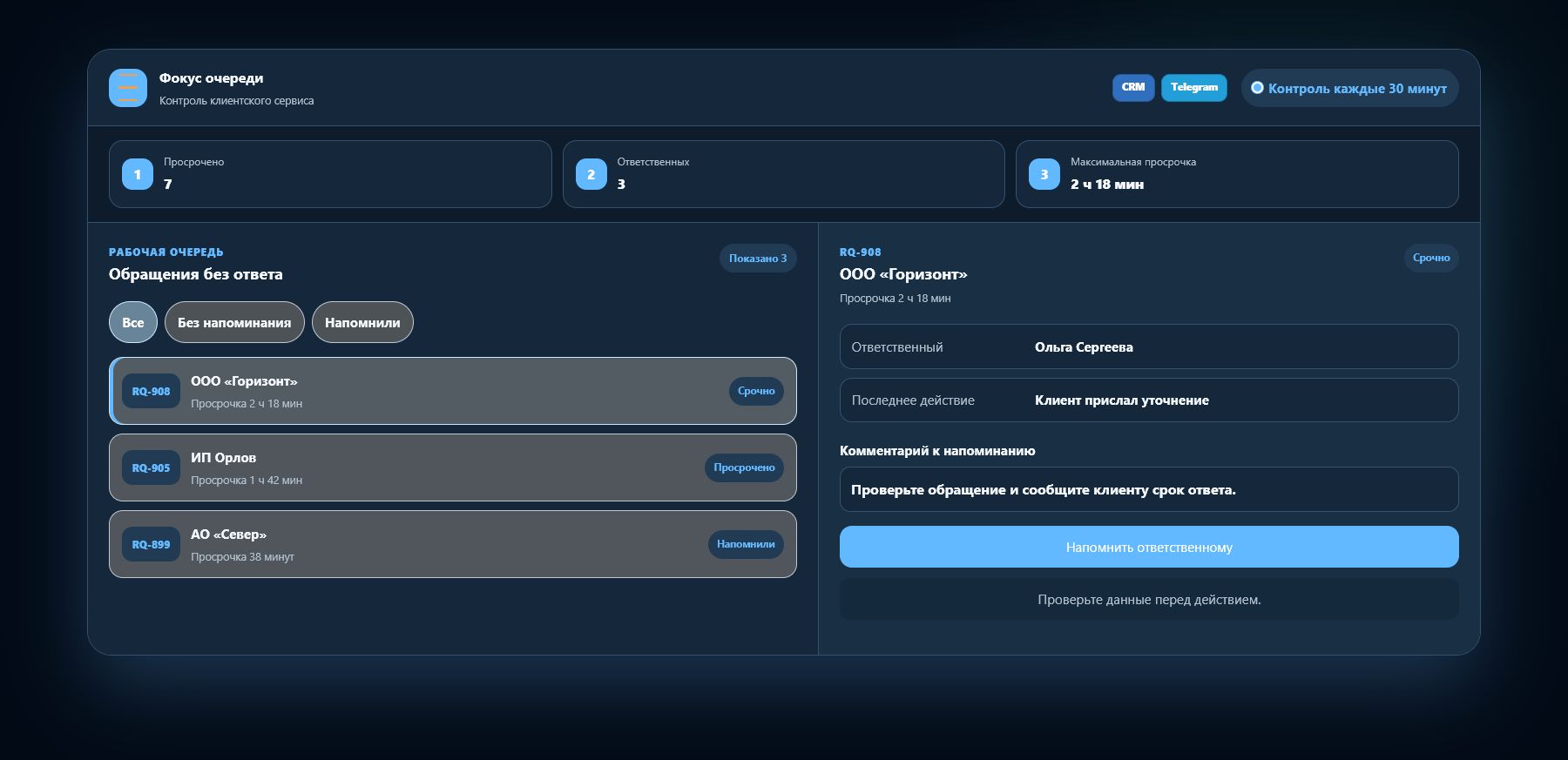This screenshot has height=760, width=1568.
Task: Click the Срочно badge in the details panel
Action: [1431, 258]
